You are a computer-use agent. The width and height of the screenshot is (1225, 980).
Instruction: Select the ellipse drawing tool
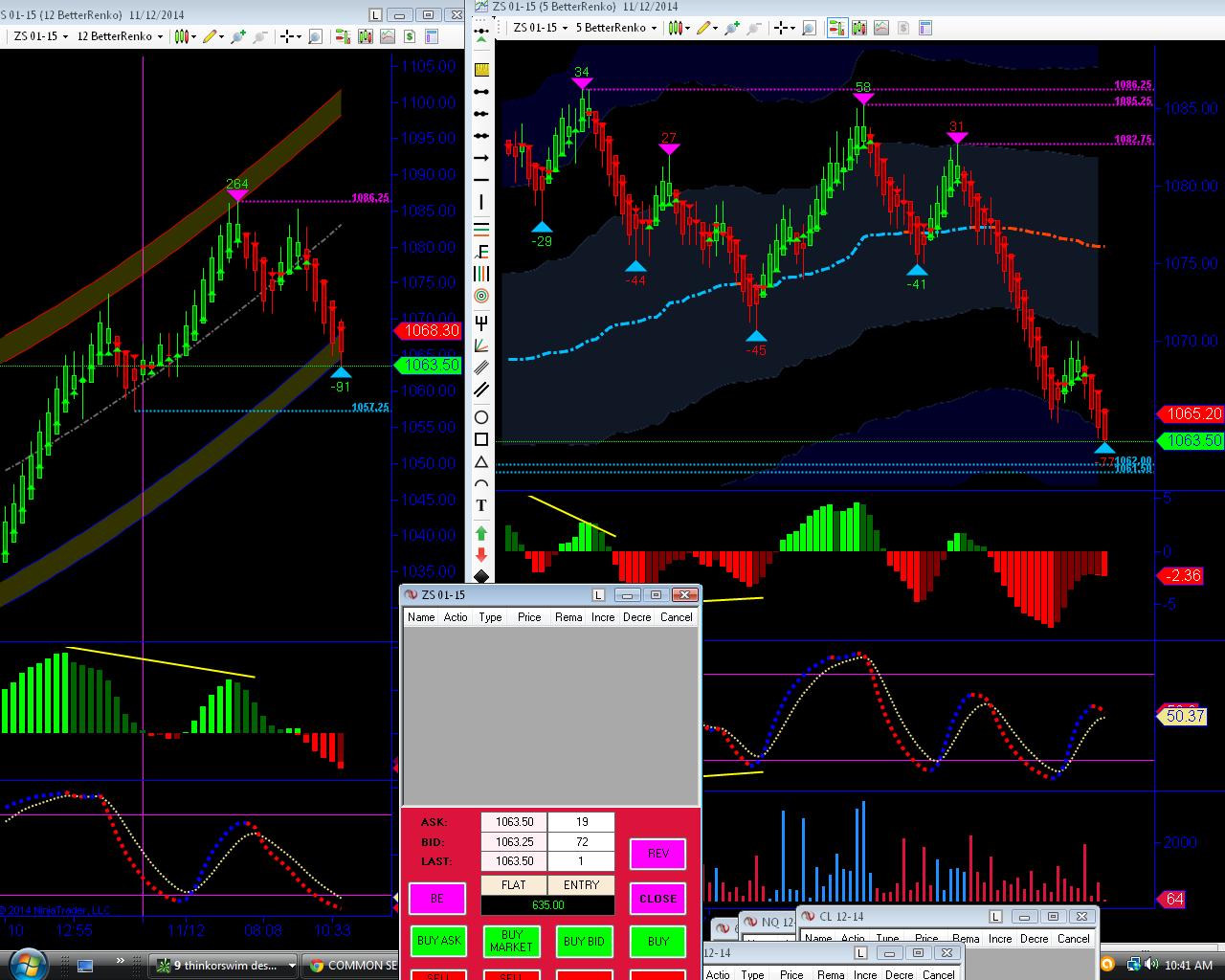pos(481,417)
